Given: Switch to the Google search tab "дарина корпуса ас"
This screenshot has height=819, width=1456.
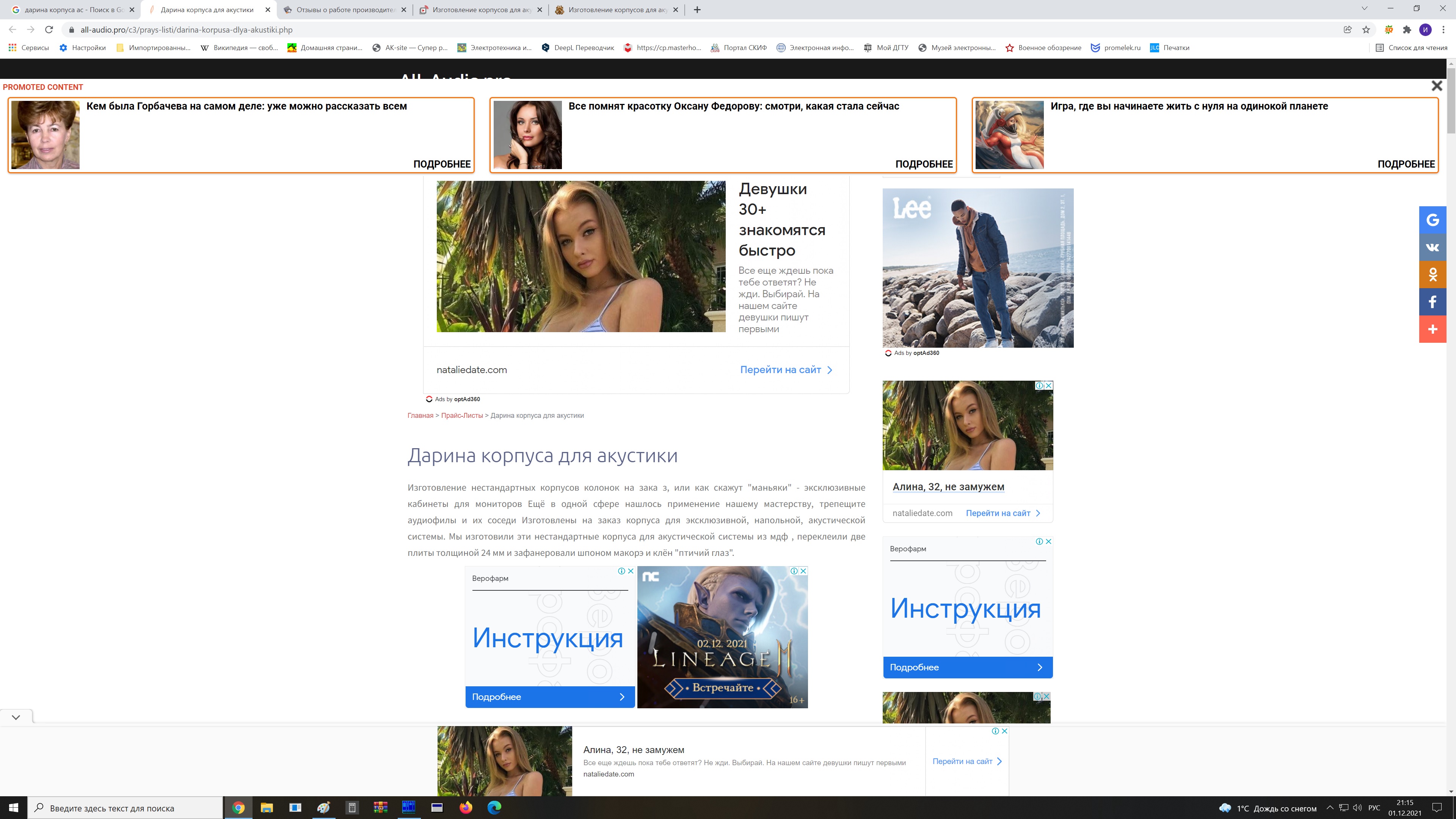Looking at the screenshot, I should [74, 9].
